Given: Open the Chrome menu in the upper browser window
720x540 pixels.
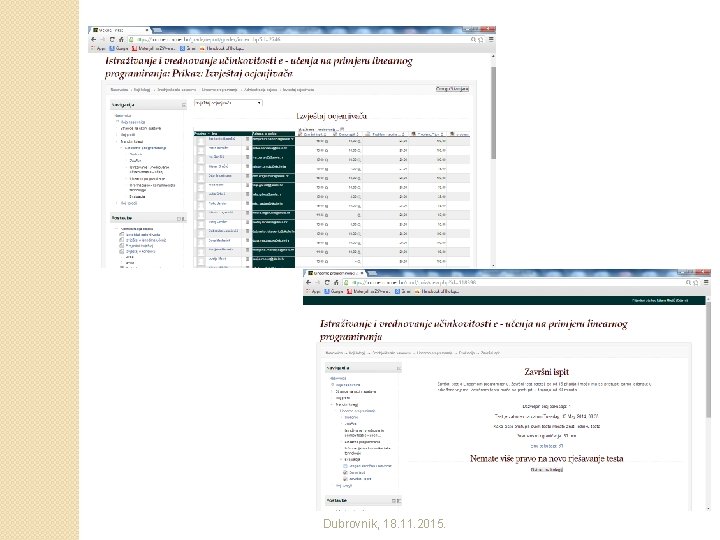Looking at the screenshot, I should (491, 39).
